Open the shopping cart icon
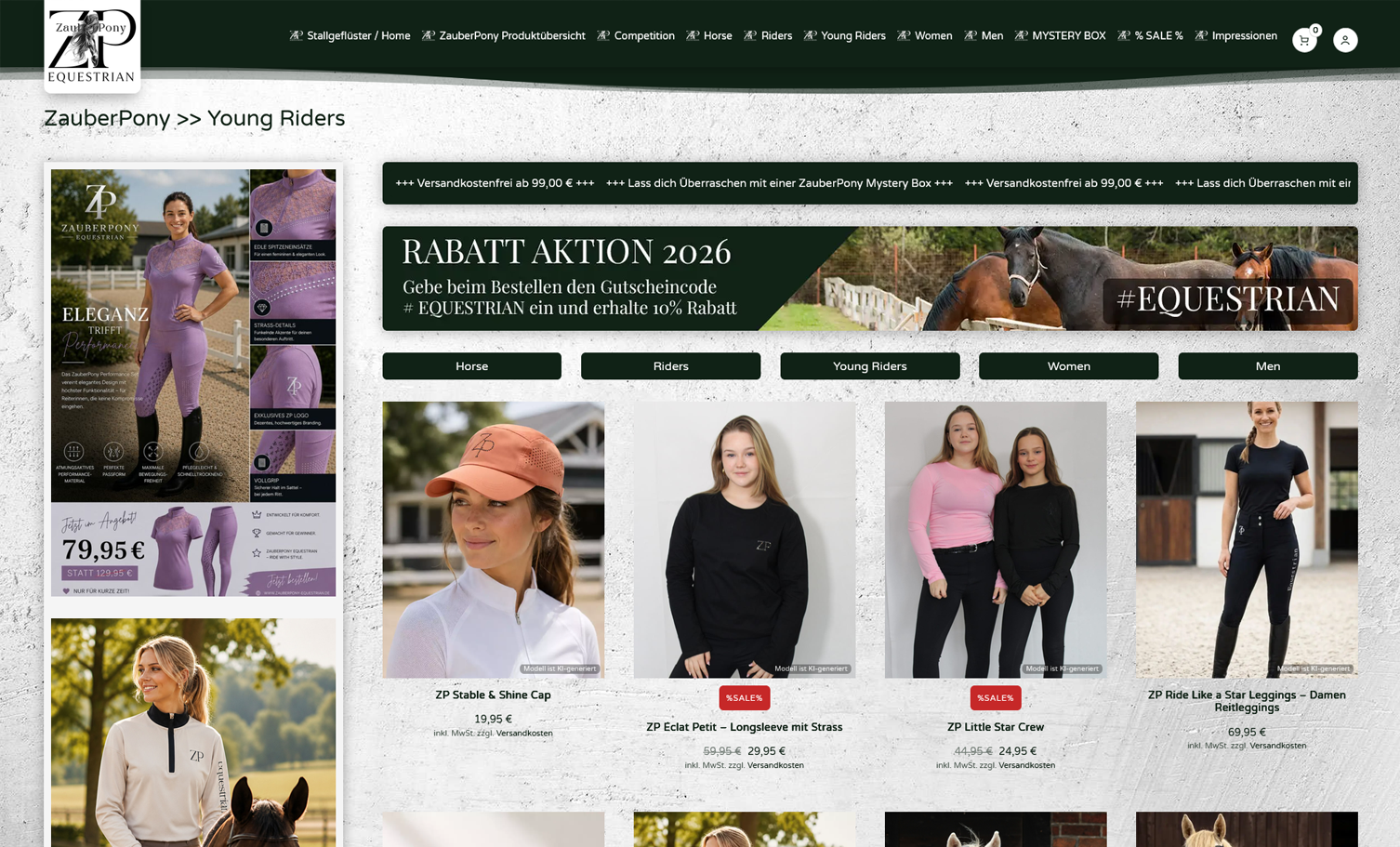Screen dimensions: 1400x847 click(x=1304, y=40)
